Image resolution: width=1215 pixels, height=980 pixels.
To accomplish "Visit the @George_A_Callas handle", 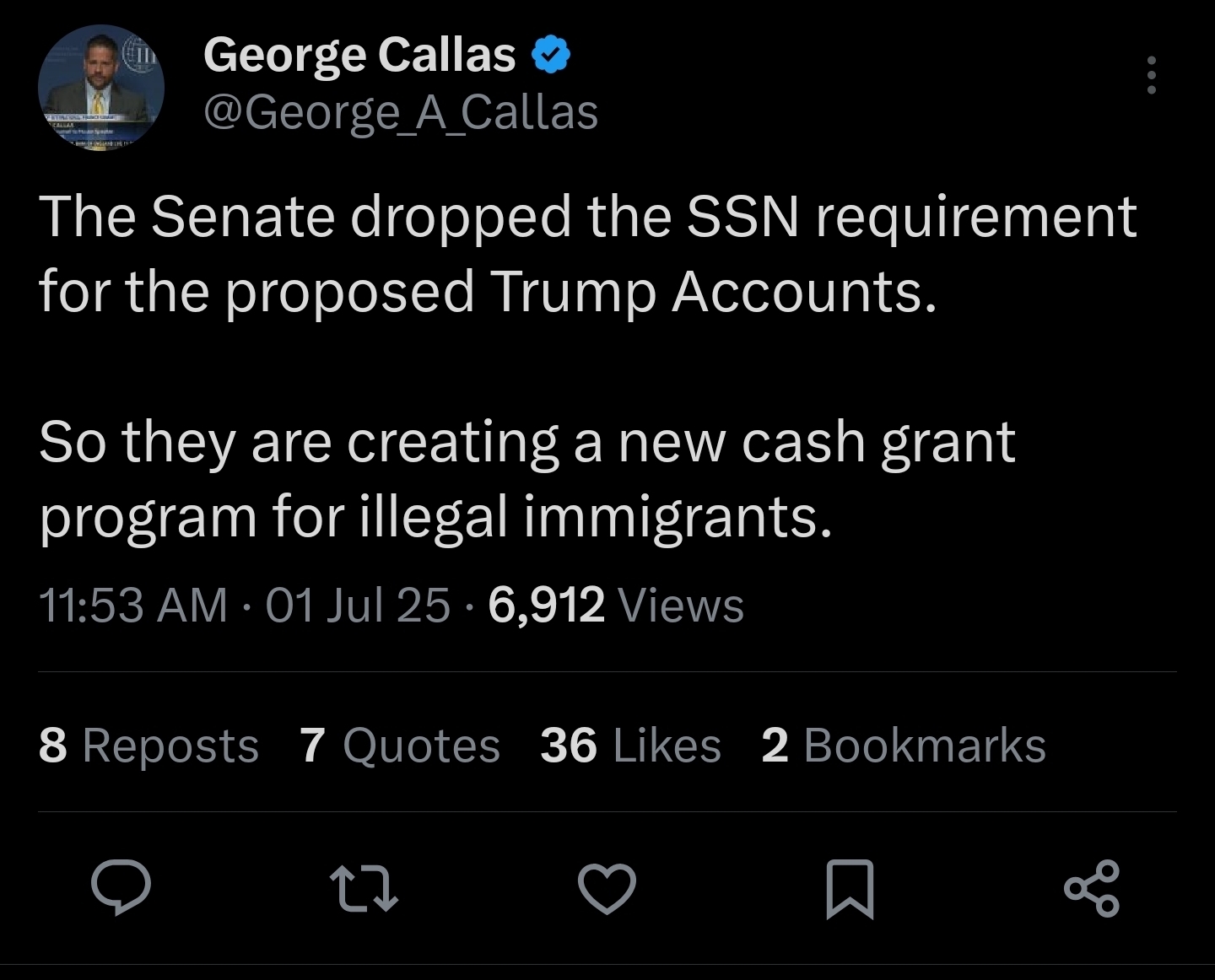I will [401, 112].
